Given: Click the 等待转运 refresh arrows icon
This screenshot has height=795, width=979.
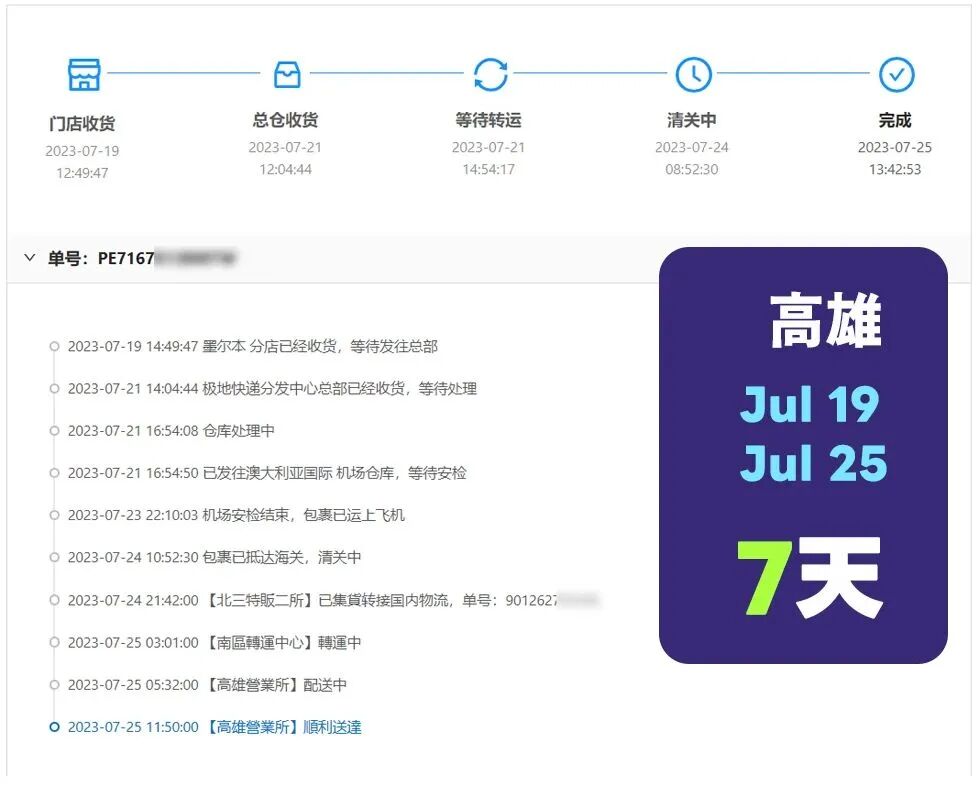Looking at the screenshot, I should point(490,74).
